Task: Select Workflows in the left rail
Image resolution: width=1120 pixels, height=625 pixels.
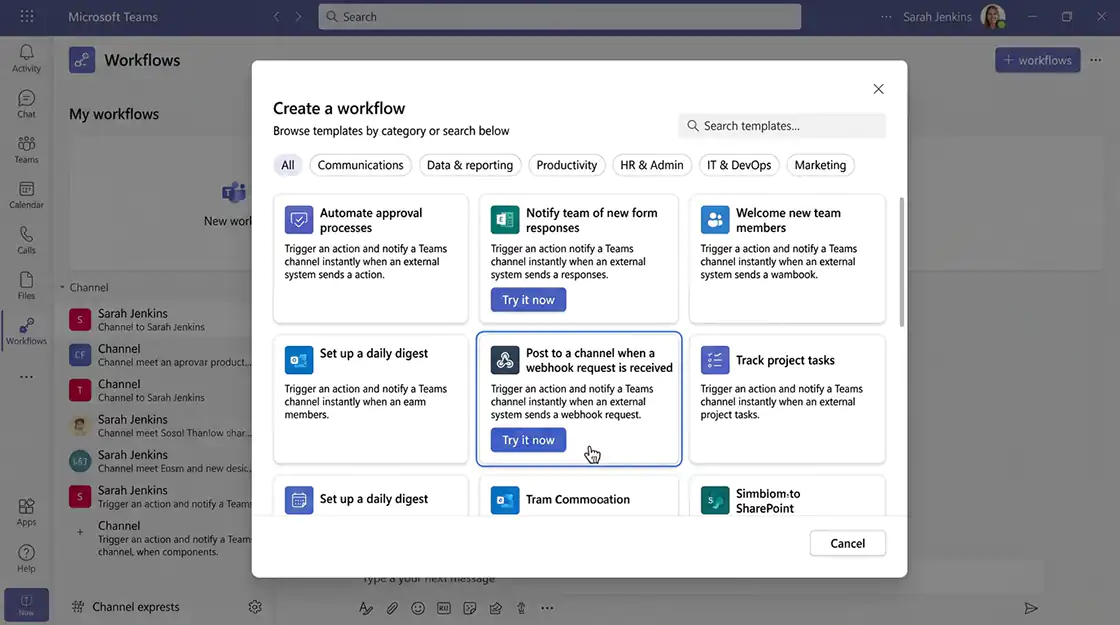Action: pos(26,331)
